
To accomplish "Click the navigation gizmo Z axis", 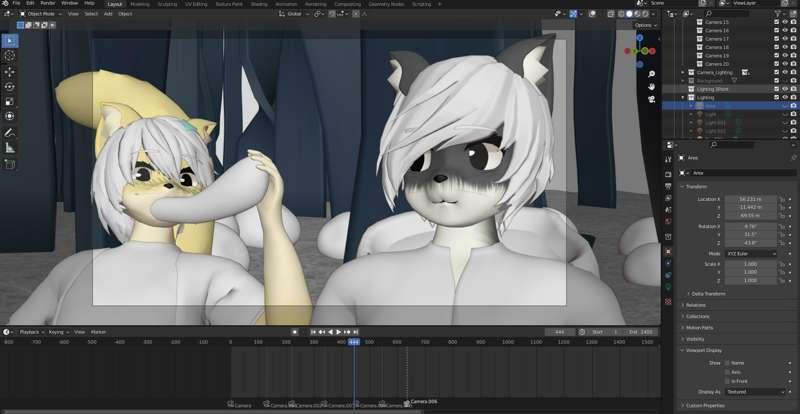I will [x=640, y=38].
